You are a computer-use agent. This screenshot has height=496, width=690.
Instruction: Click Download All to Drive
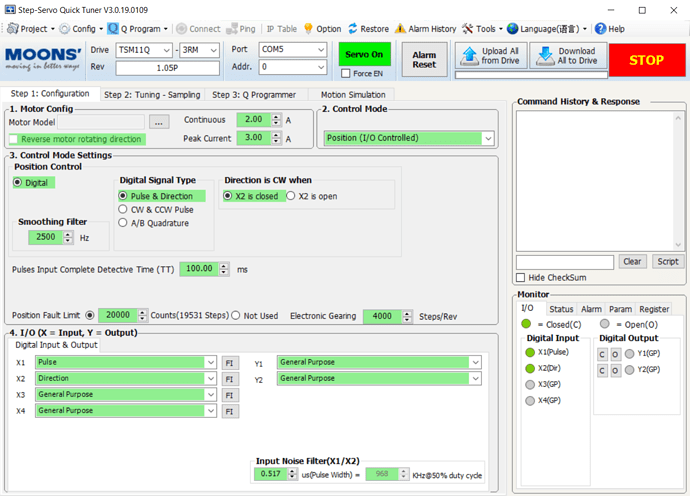[568, 55]
